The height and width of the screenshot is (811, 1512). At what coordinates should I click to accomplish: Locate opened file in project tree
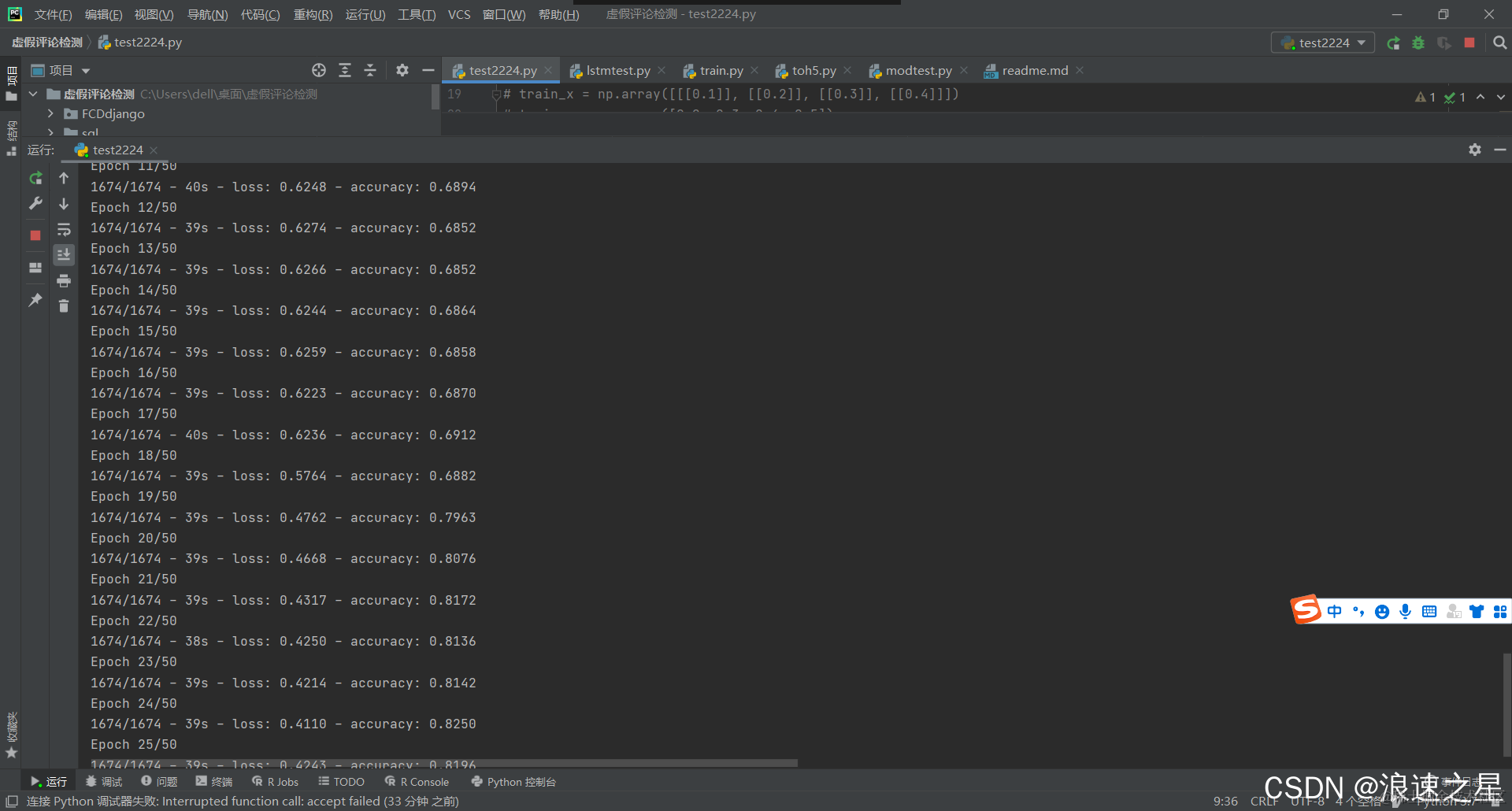[x=319, y=71]
